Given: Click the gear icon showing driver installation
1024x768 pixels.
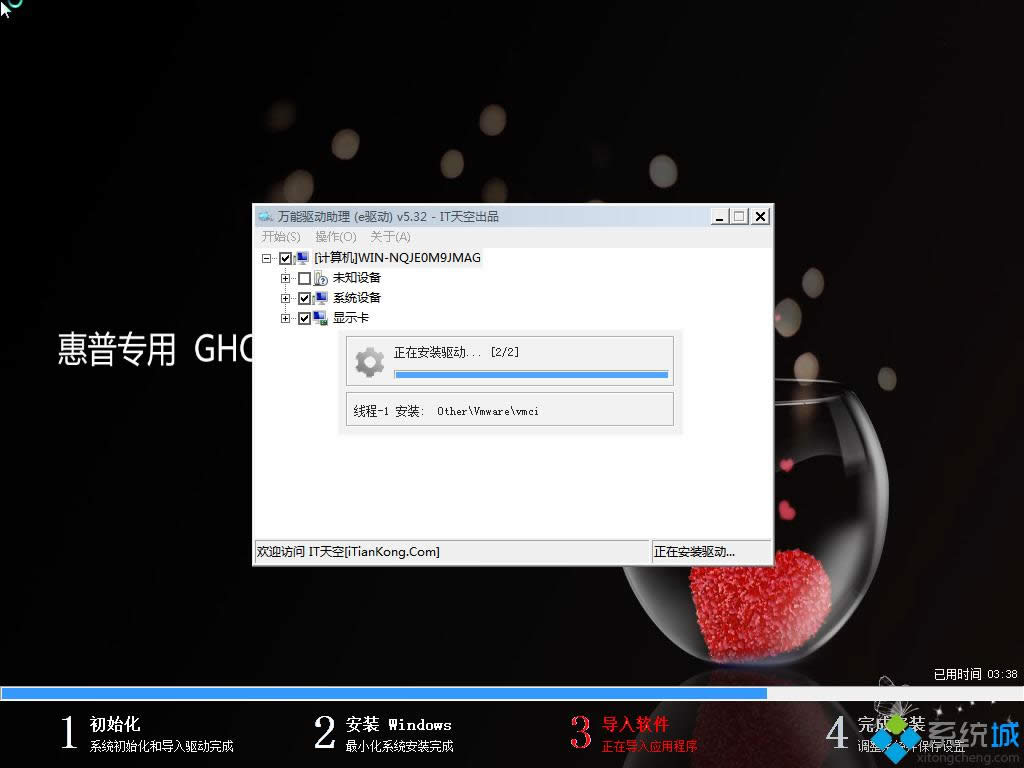Looking at the screenshot, I should [x=368, y=361].
